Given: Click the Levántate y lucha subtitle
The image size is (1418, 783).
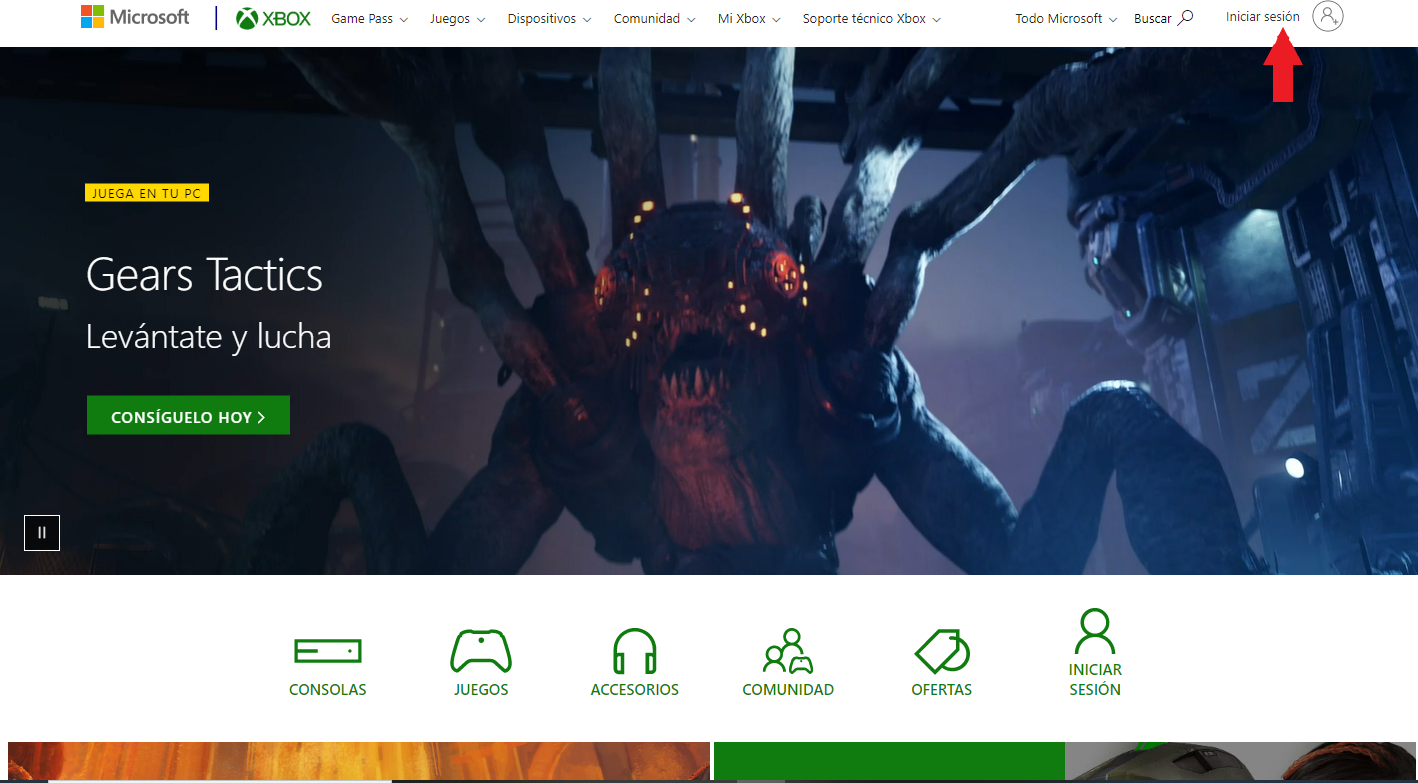Looking at the screenshot, I should 209,337.
